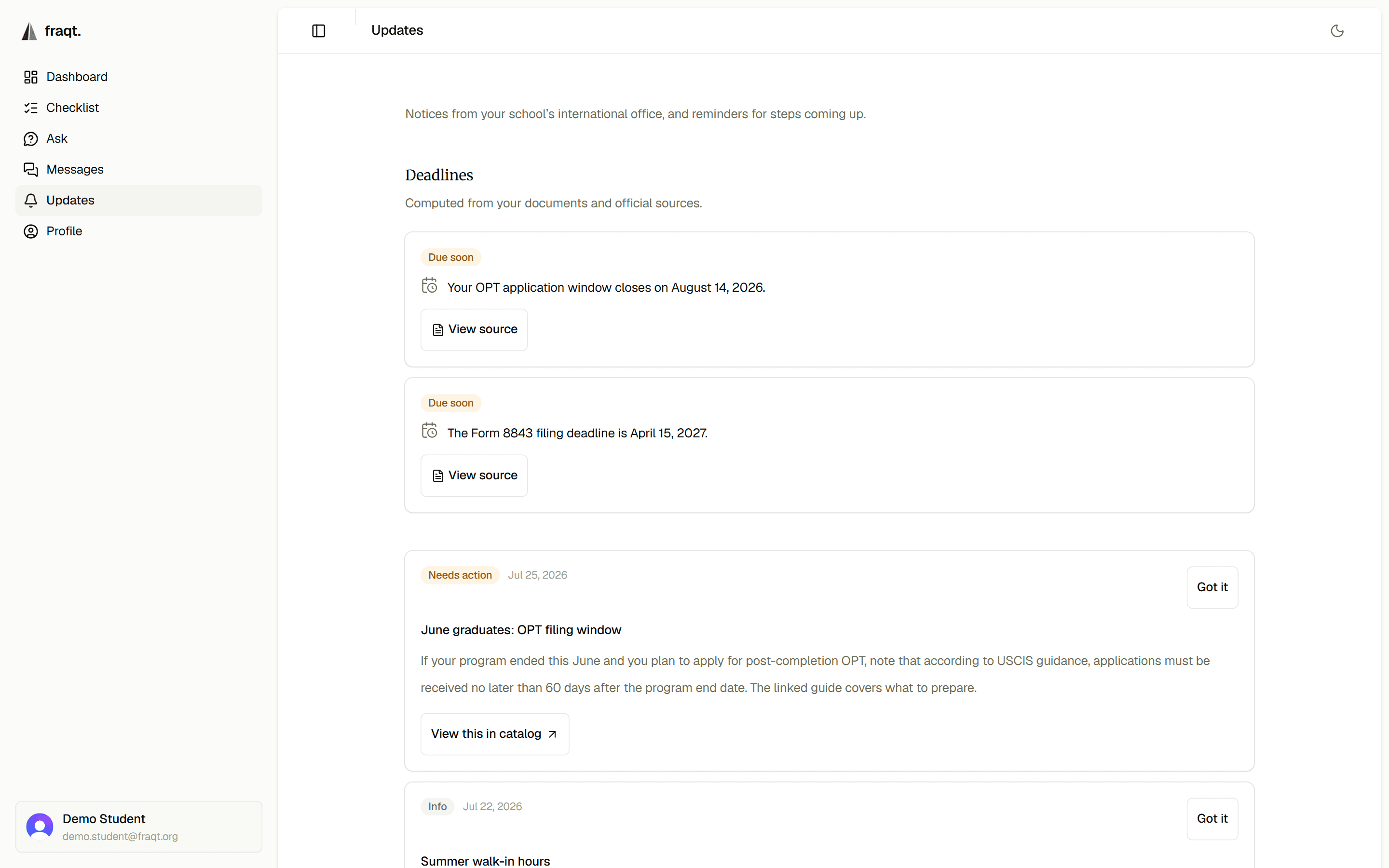
Task: Open the Profile user icon
Action: pyautogui.click(x=31, y=231)
